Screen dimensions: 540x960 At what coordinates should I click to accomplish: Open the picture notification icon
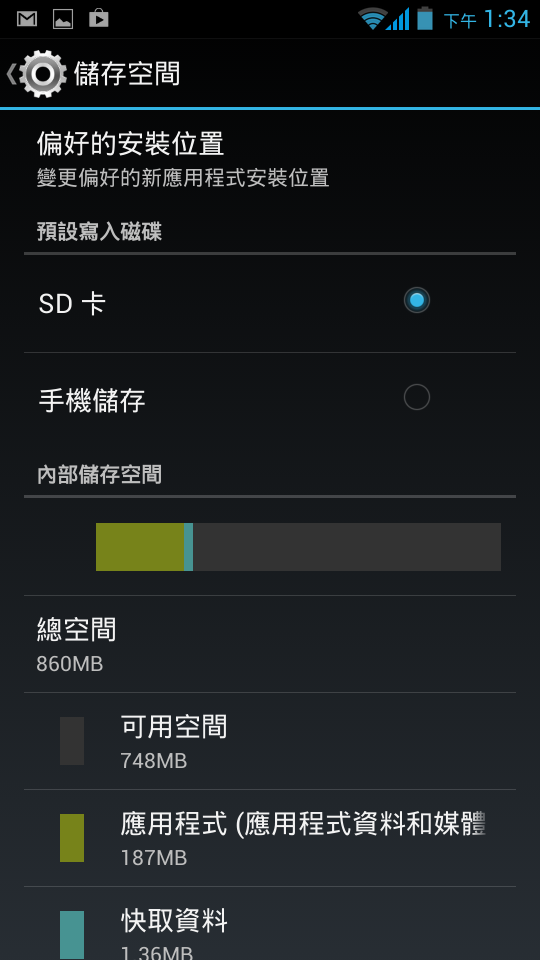point(62,19)
